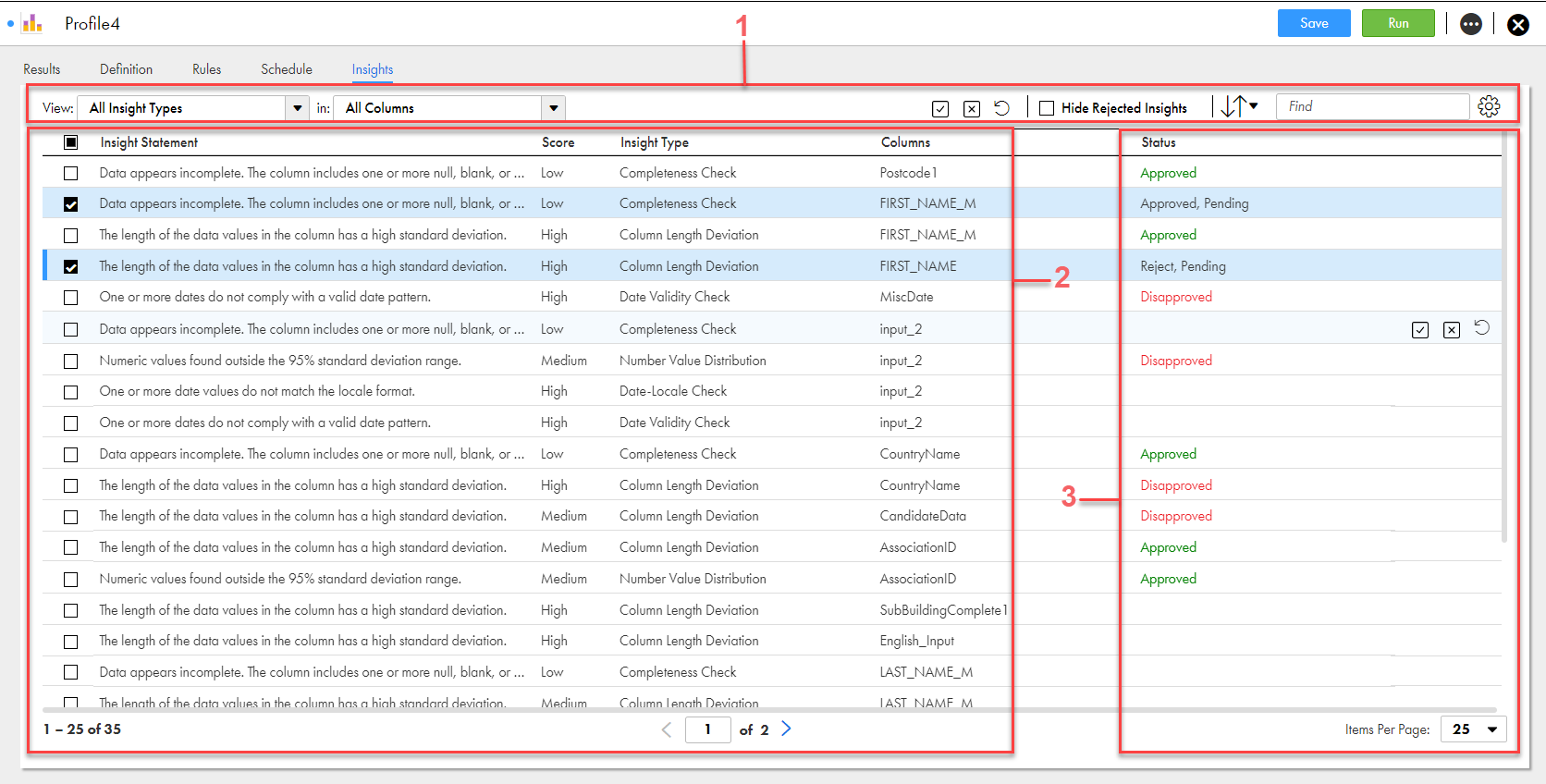This screenshot has width=1546, height=784.
Task: Click the Postcode1 column cell
Action: [x=908, y=173]
